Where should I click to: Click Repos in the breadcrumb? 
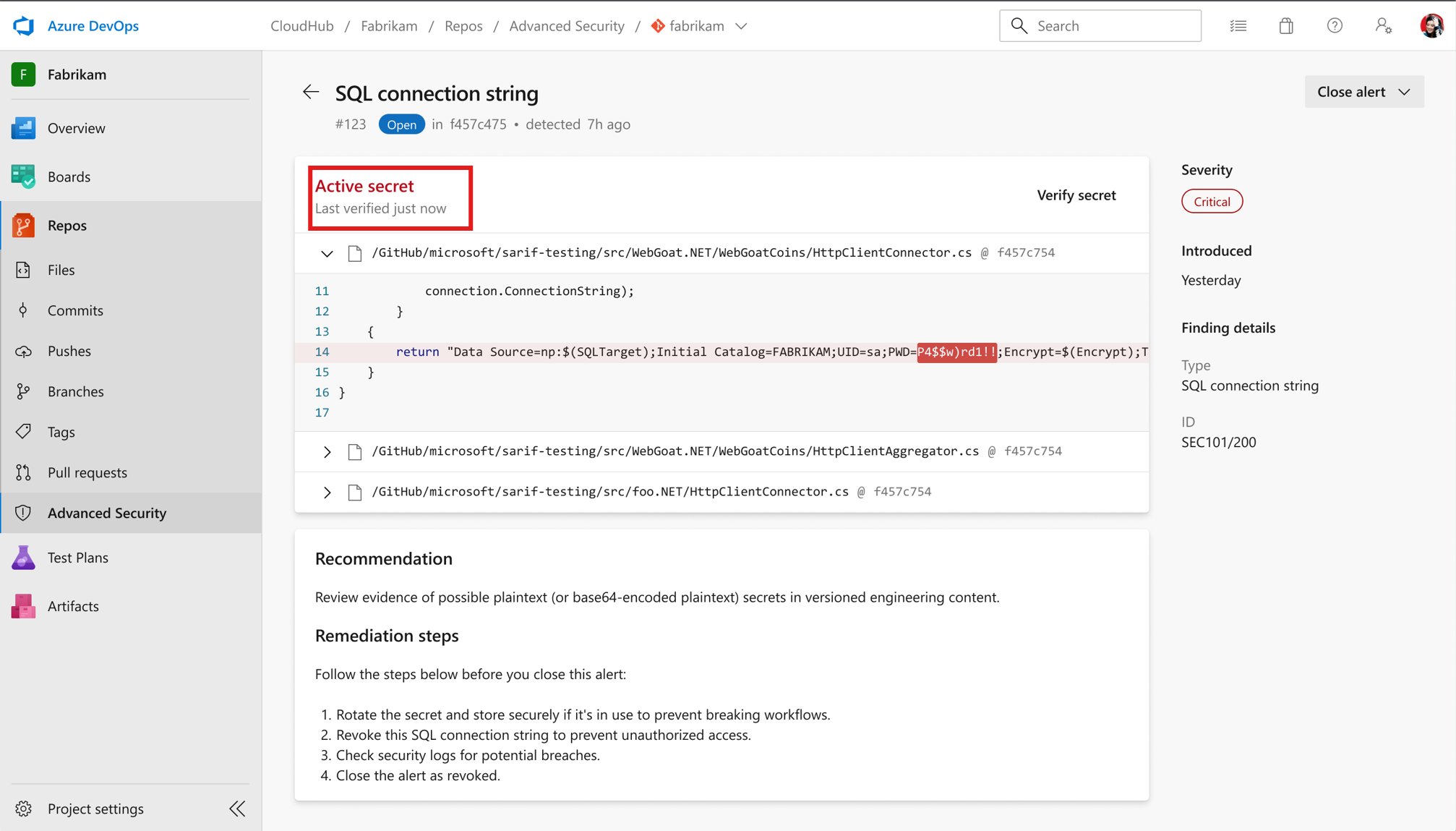coord(463,26)
